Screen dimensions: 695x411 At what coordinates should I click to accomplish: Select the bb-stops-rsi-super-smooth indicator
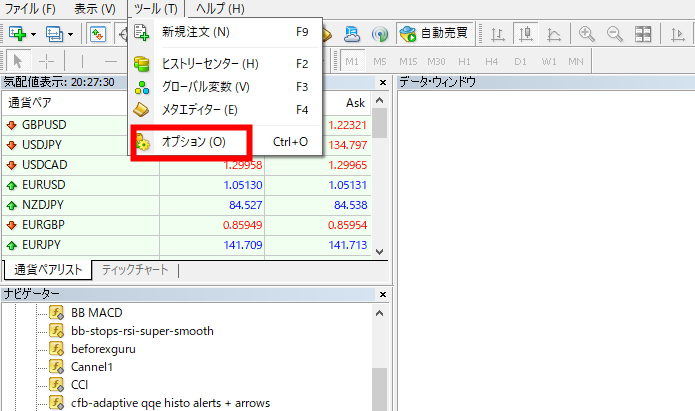[142, 331]
